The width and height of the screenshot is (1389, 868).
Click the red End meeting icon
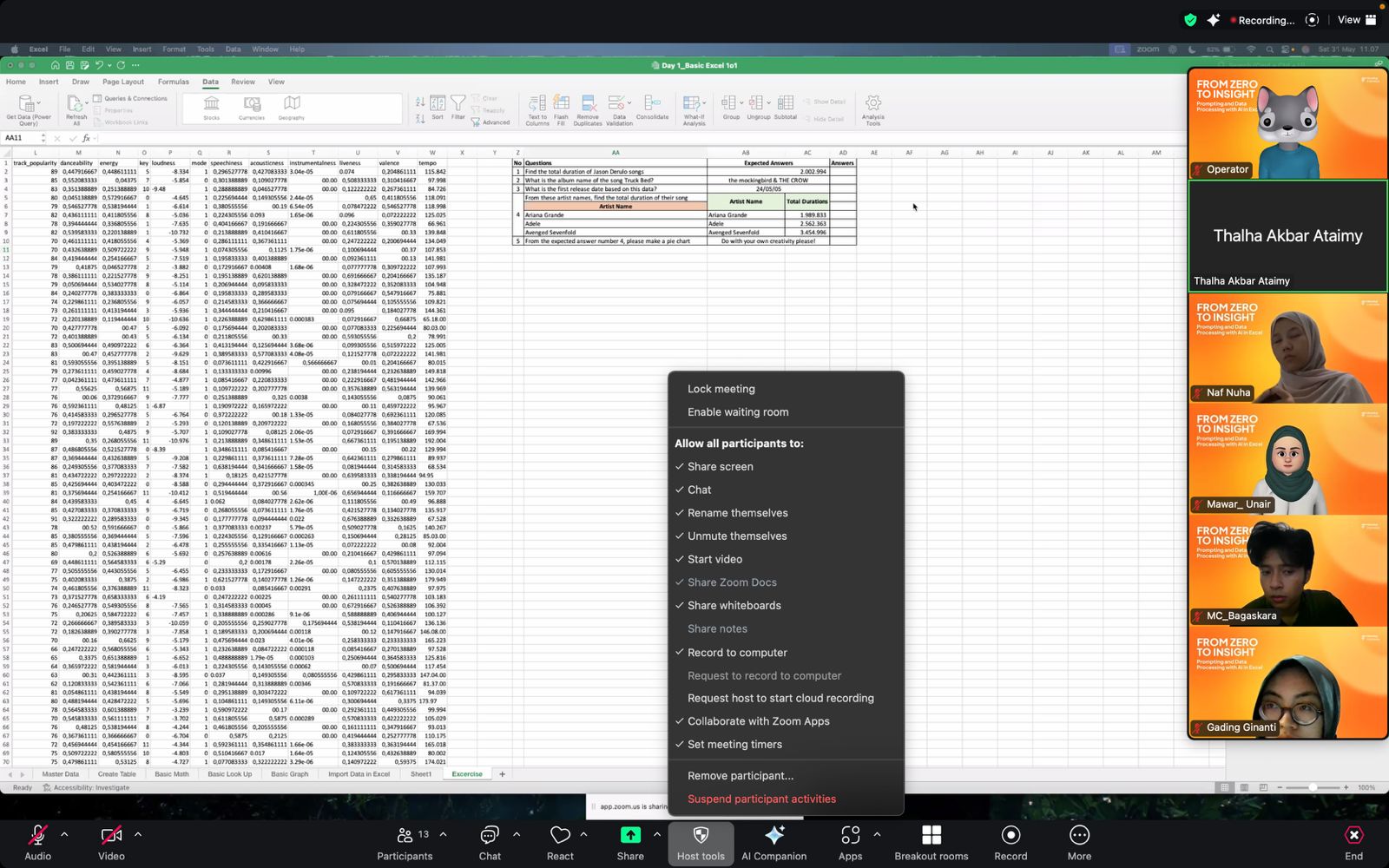coord(1353,835)
